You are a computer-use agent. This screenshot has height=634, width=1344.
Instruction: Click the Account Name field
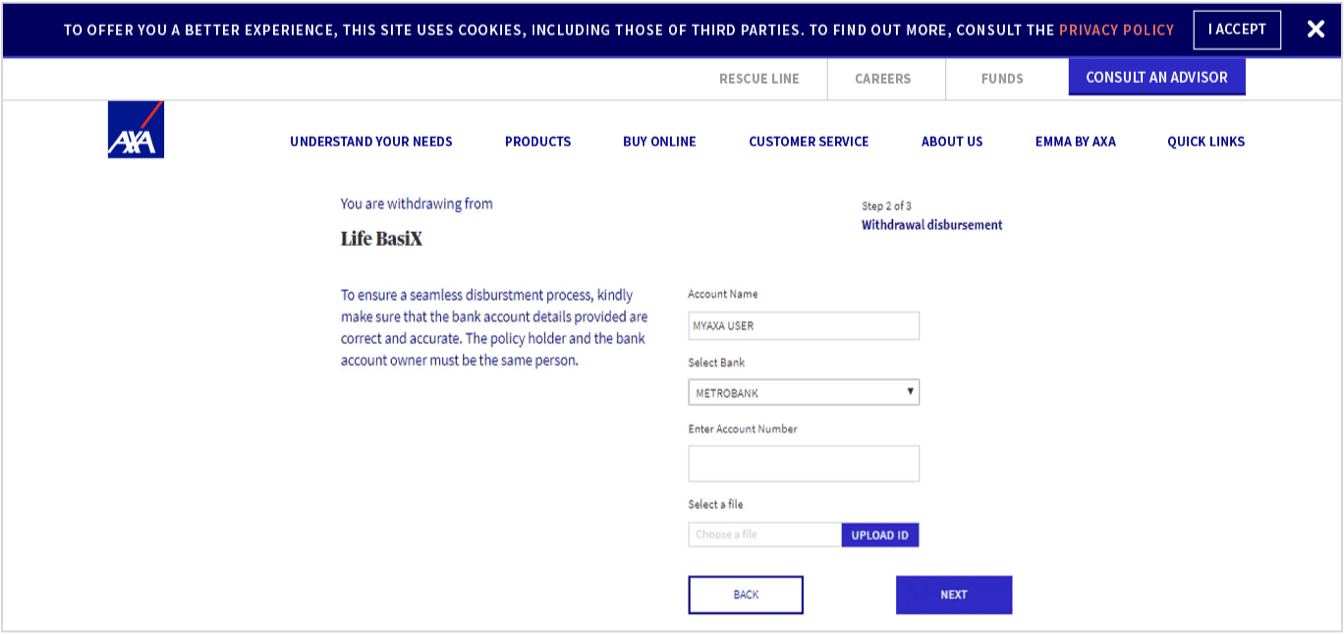[x=803, y=326]
